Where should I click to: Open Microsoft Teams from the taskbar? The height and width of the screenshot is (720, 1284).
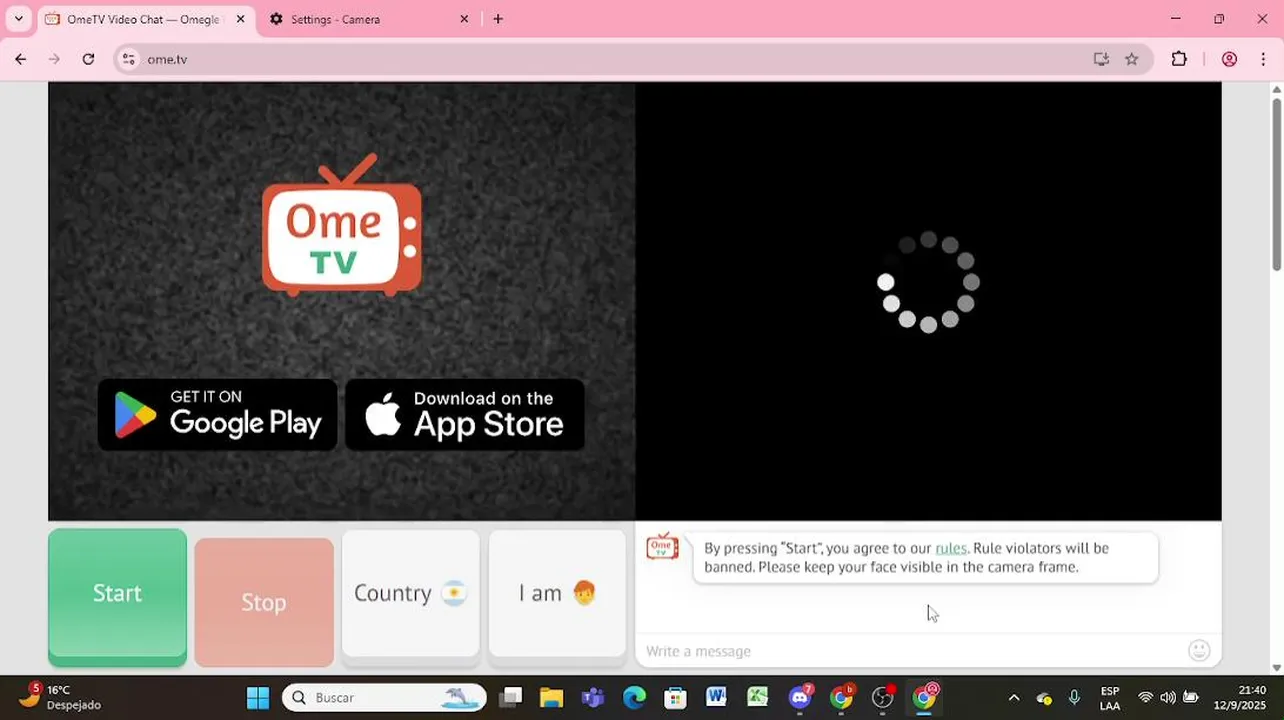tap(593, 697)
